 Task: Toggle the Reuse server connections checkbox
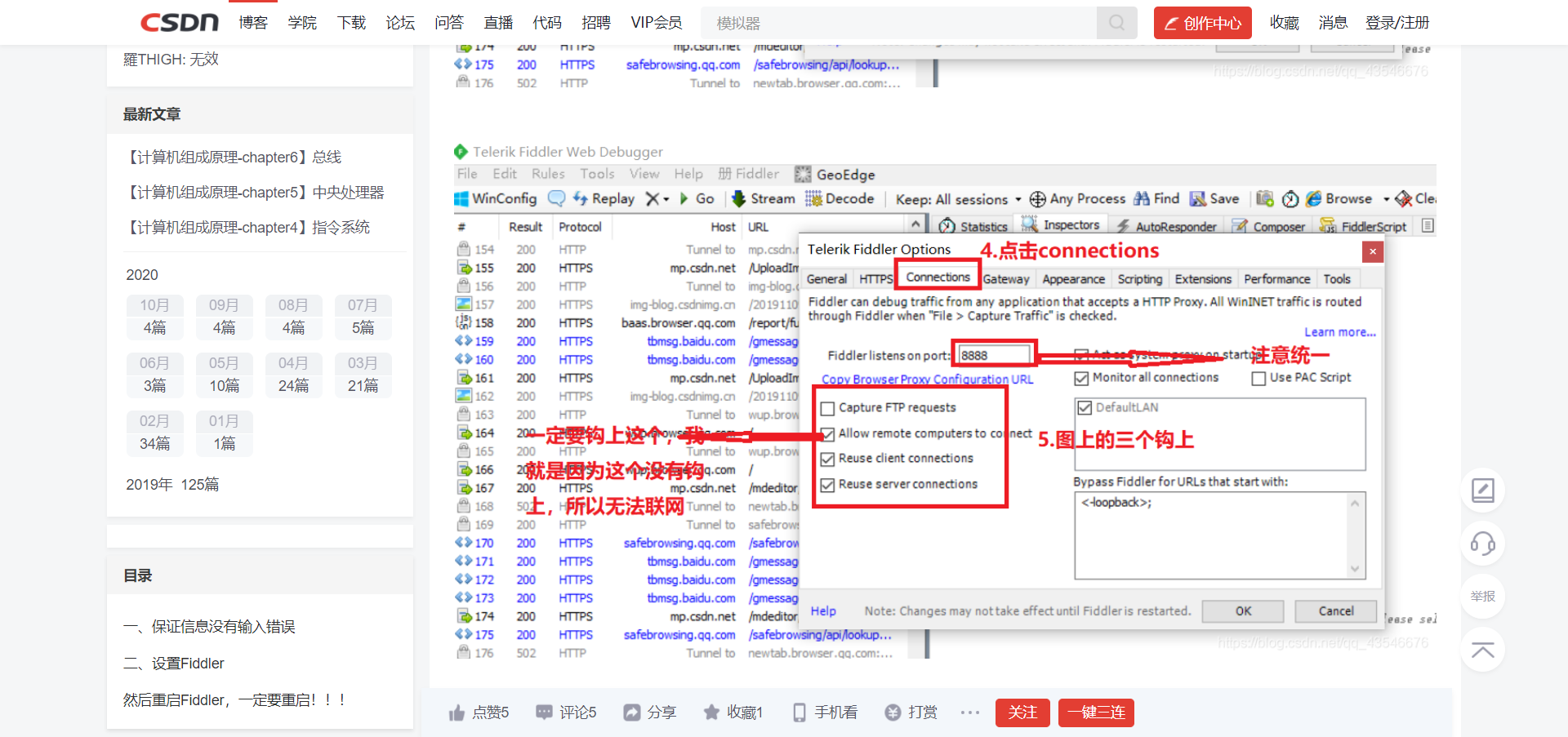827,485
